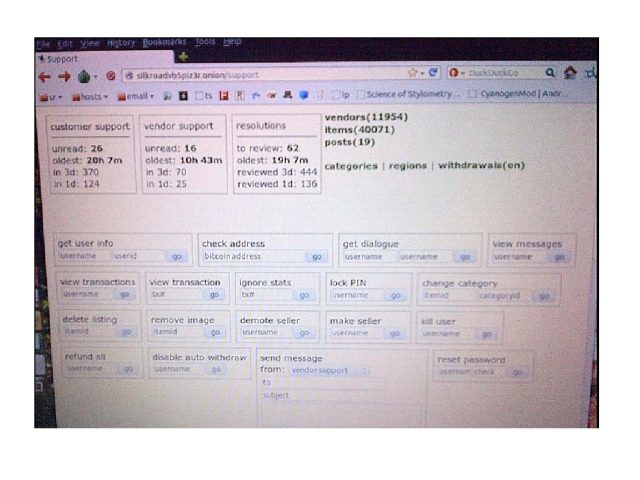Toggle the withdrawals(on) link
Viewport: 640px width, 480px height.
(482, 165)
